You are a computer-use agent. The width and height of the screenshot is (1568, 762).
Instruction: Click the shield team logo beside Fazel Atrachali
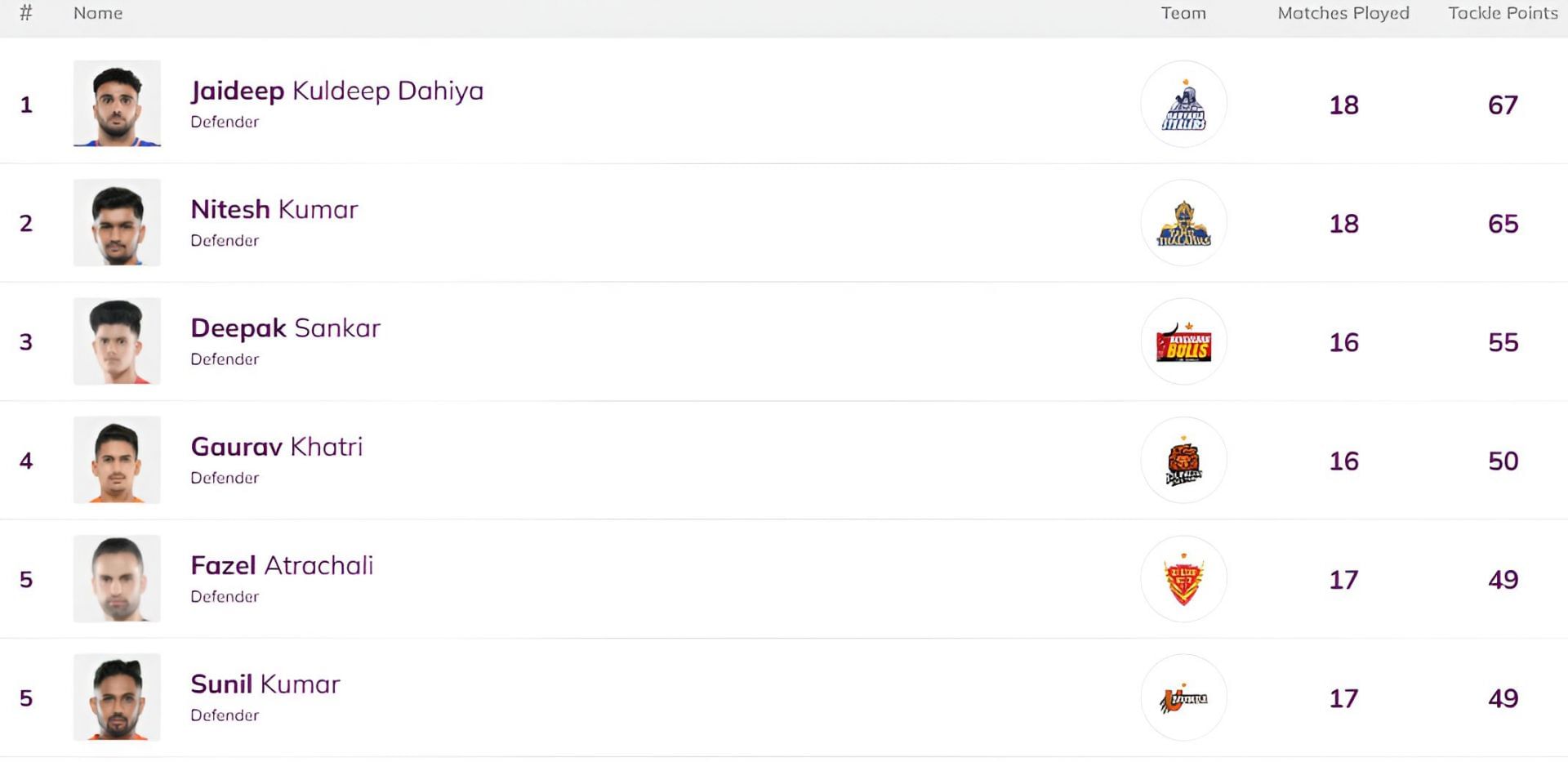point(1183,580)
